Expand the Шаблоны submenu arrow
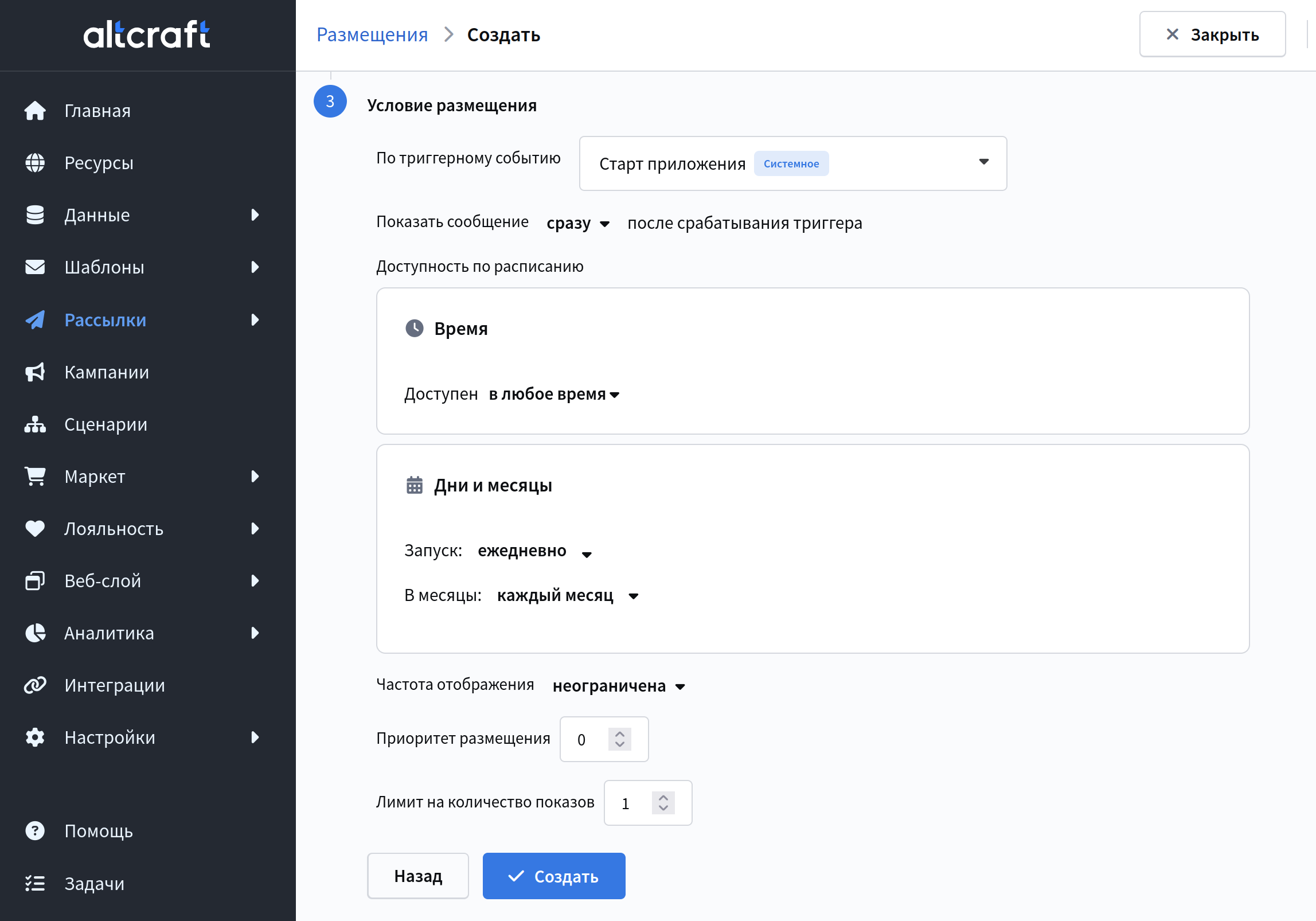 255,267
